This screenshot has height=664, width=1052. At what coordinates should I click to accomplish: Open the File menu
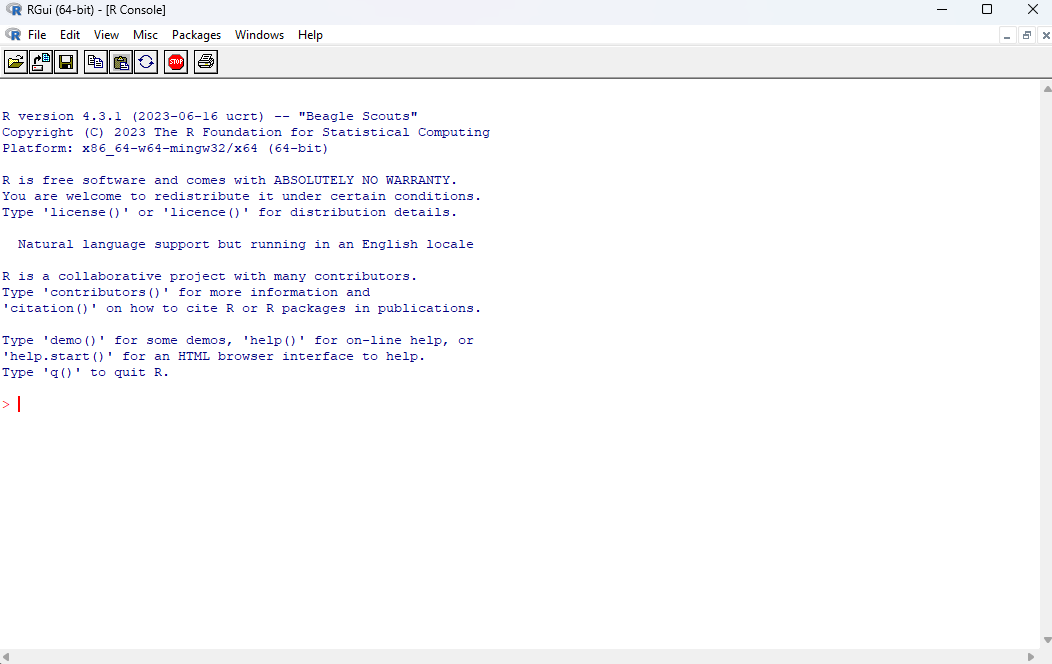pyautogui.click(x=37, y=35)
